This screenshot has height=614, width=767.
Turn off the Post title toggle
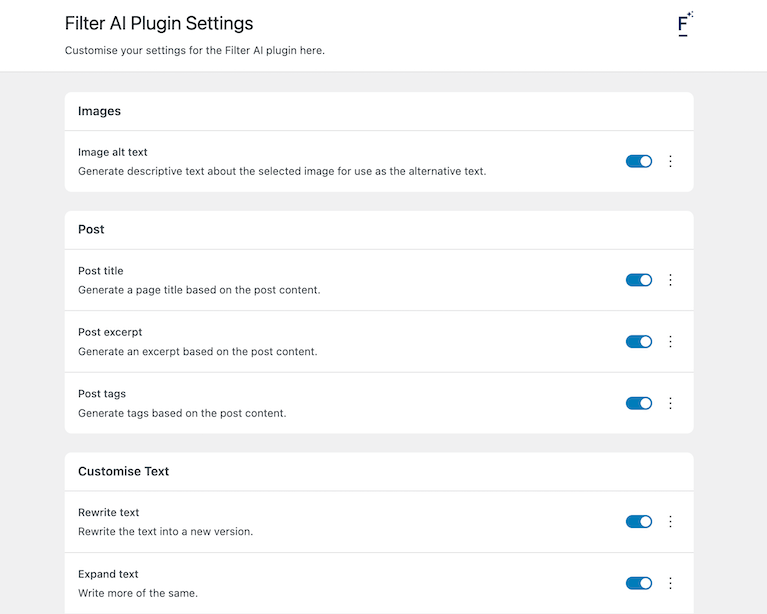(639, 280)
